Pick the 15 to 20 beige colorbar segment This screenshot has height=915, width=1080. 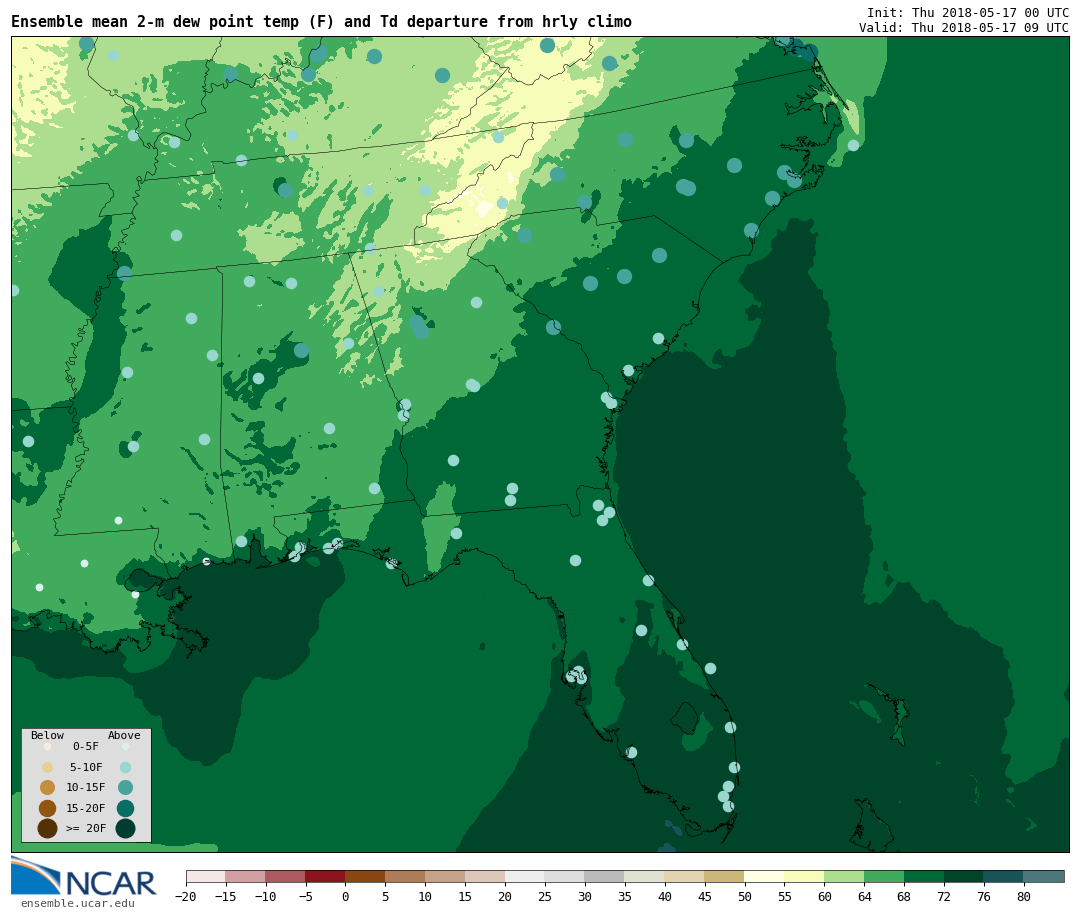click(x=485, y=876)
